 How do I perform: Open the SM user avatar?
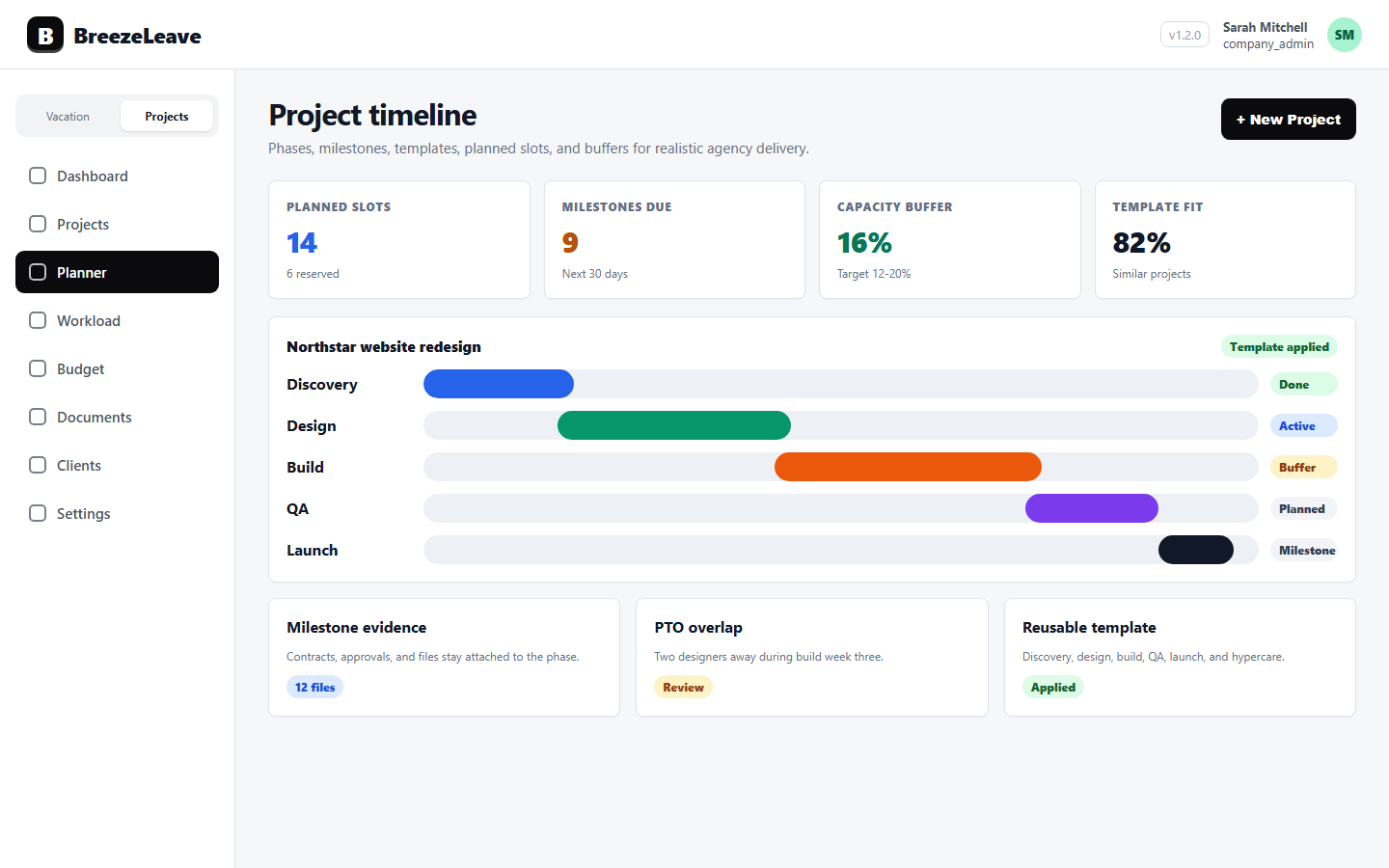(x=1344, y=35)
